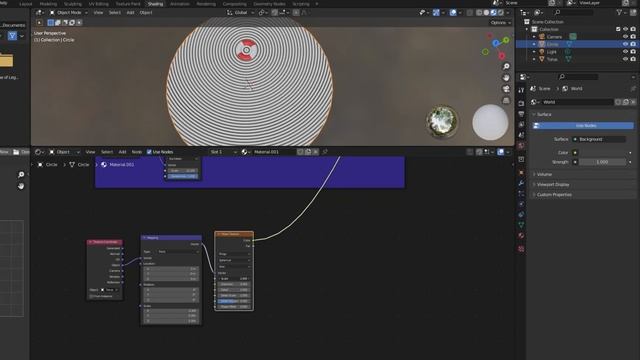Pin the node tree with pin icon
640x360 pixels.
(325, 152)
